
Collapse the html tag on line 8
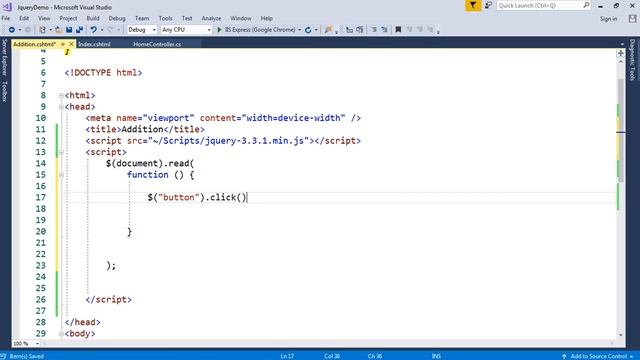[x=61, y=96]
